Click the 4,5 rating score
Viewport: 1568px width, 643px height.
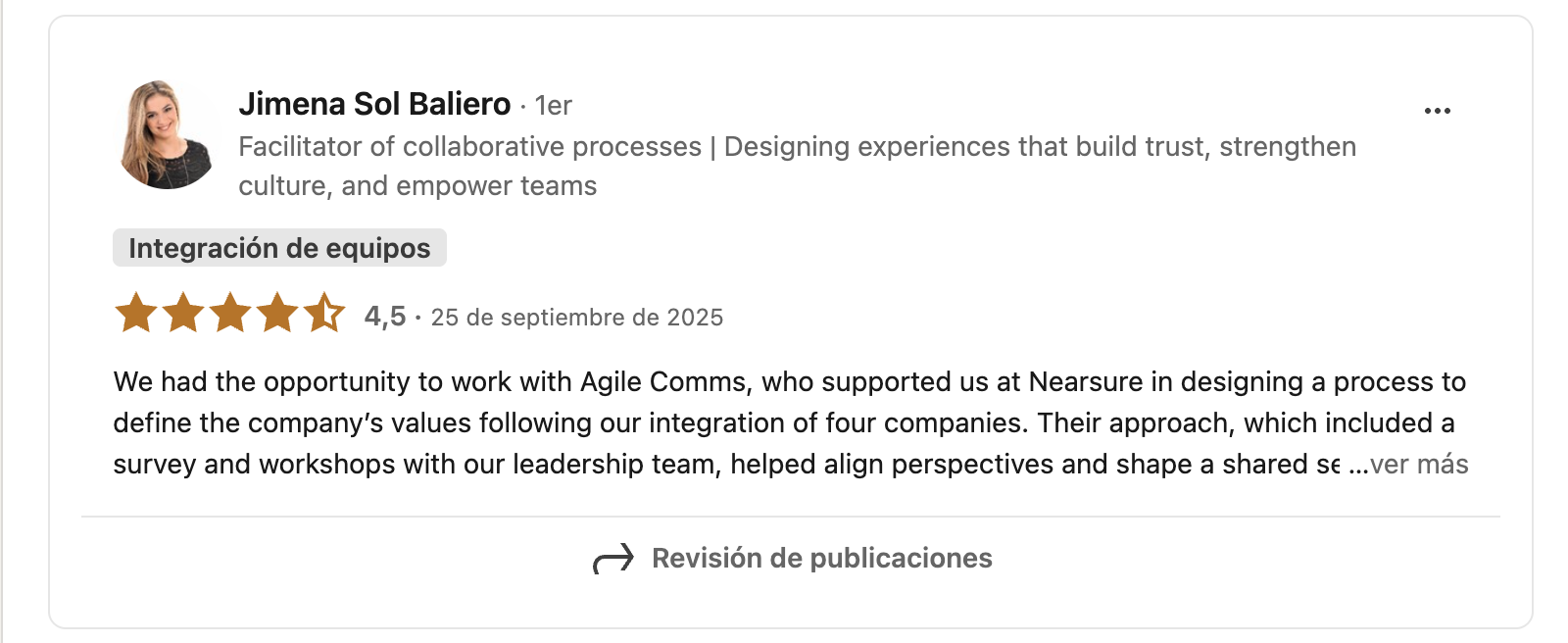(x=384, y=317)
